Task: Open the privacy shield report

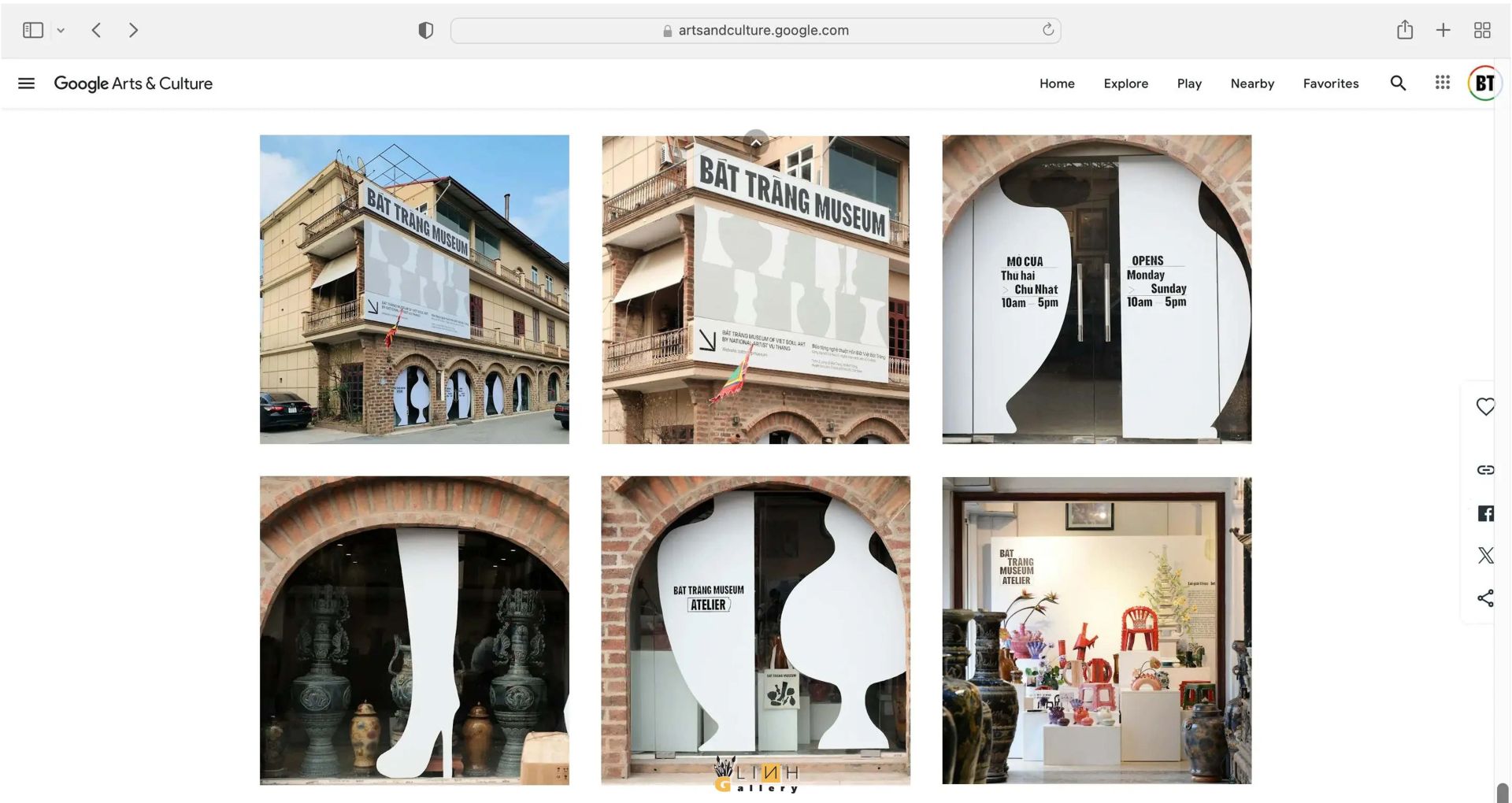Action: coord(425,30)
